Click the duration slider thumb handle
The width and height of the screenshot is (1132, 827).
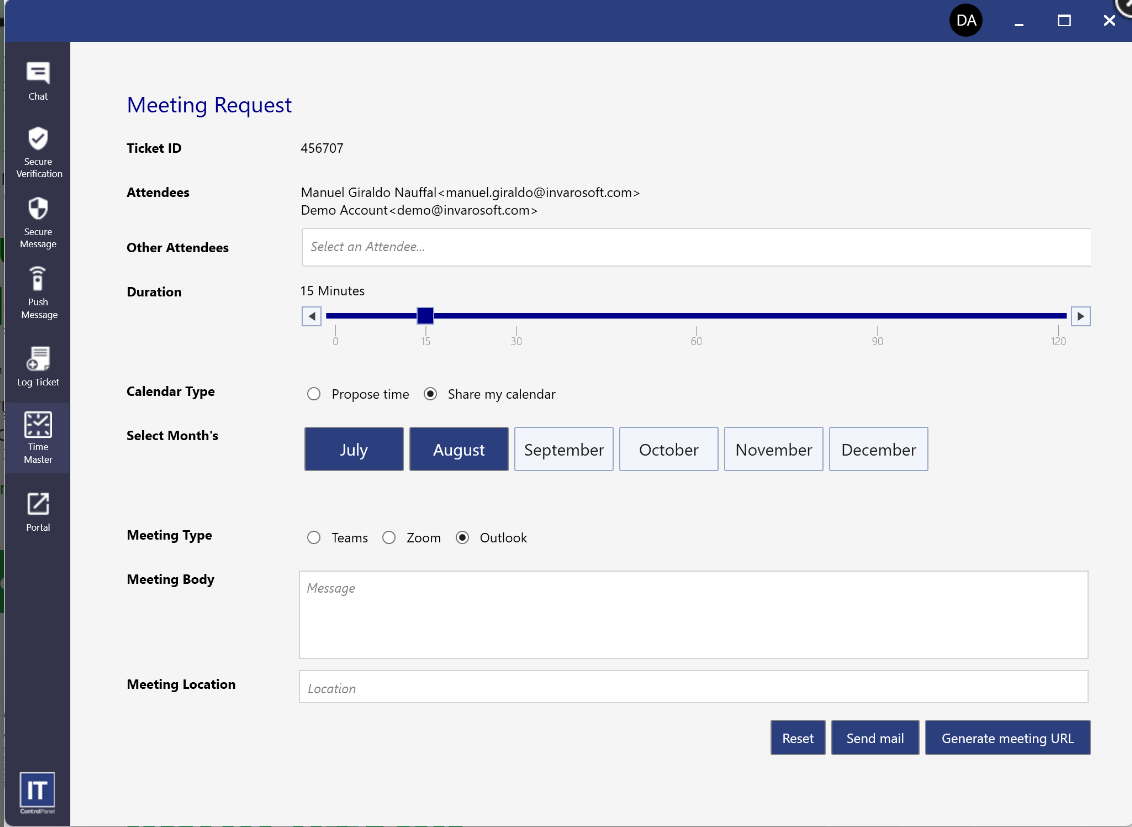(x=425, y=316)
